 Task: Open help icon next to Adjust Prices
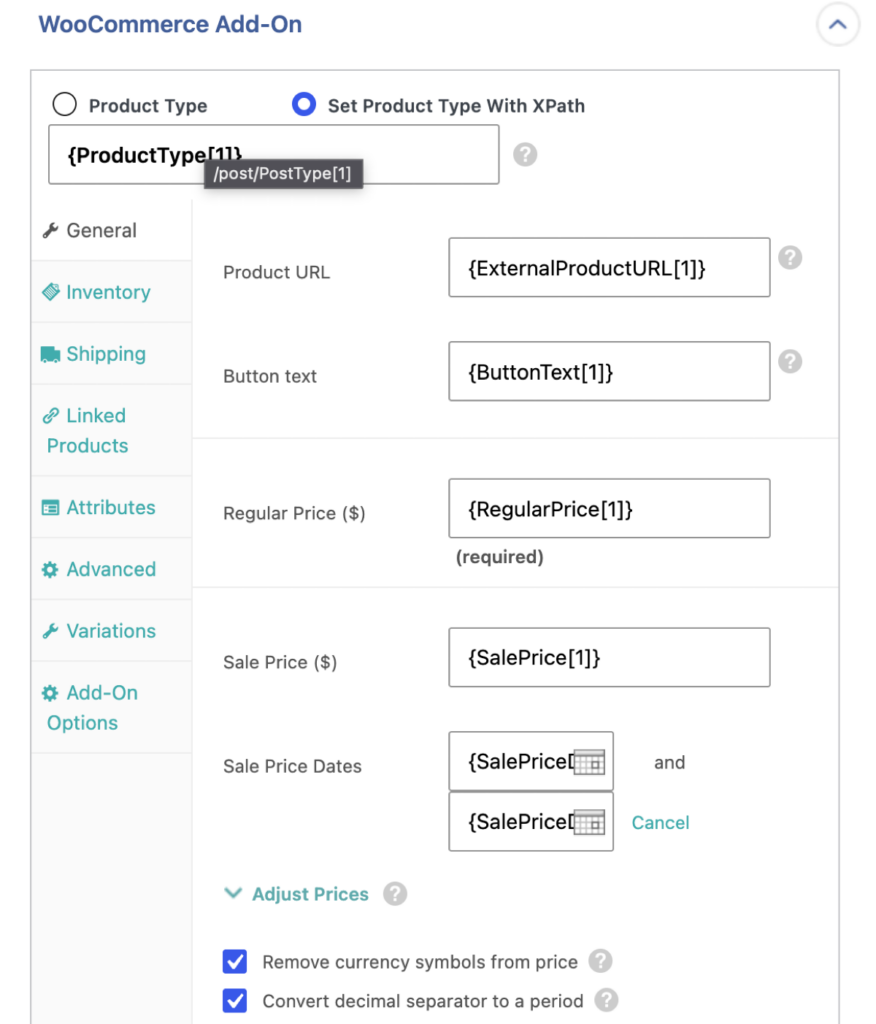tap(395, 893)
